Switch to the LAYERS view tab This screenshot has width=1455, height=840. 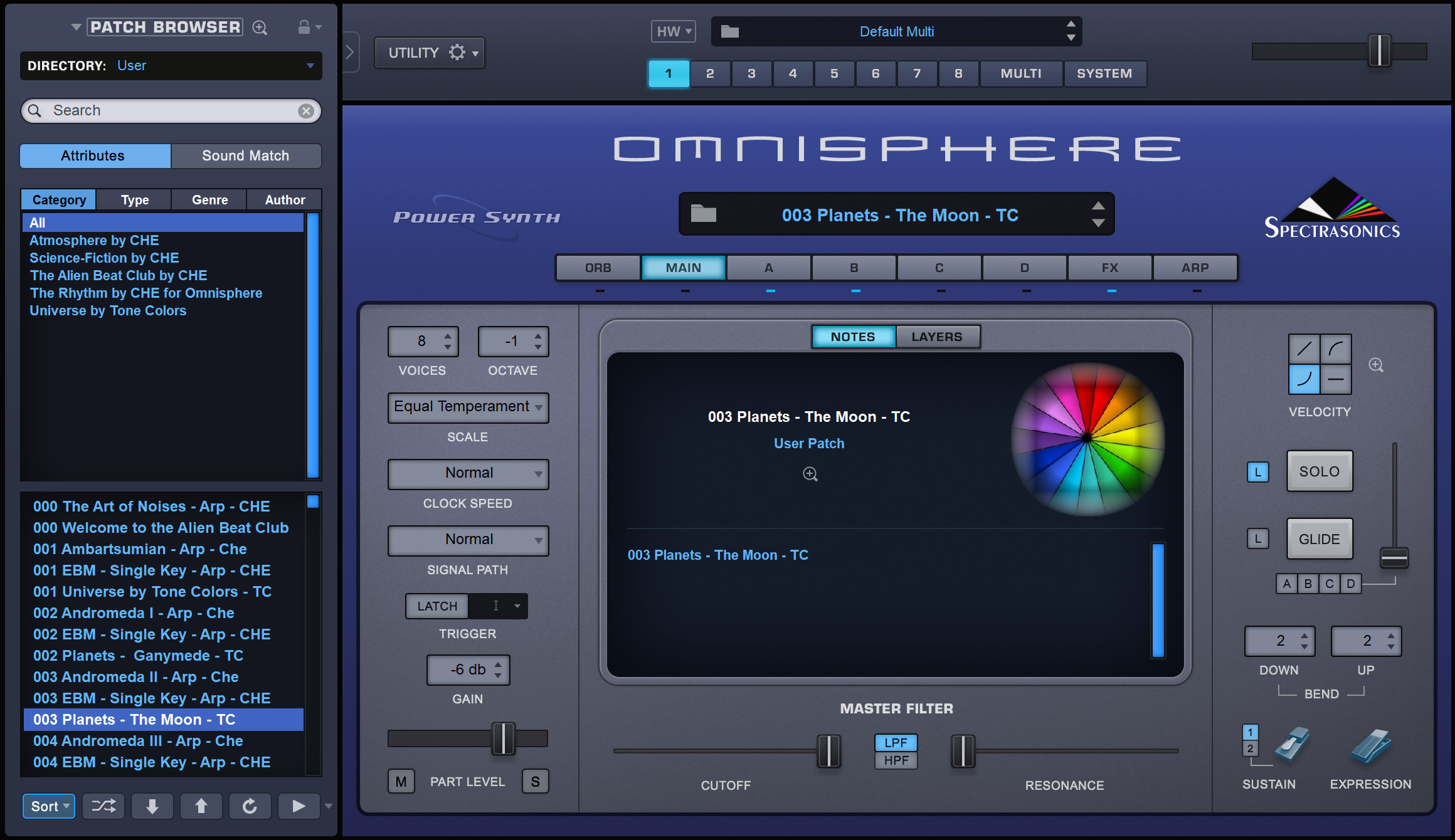click(937, 337)
